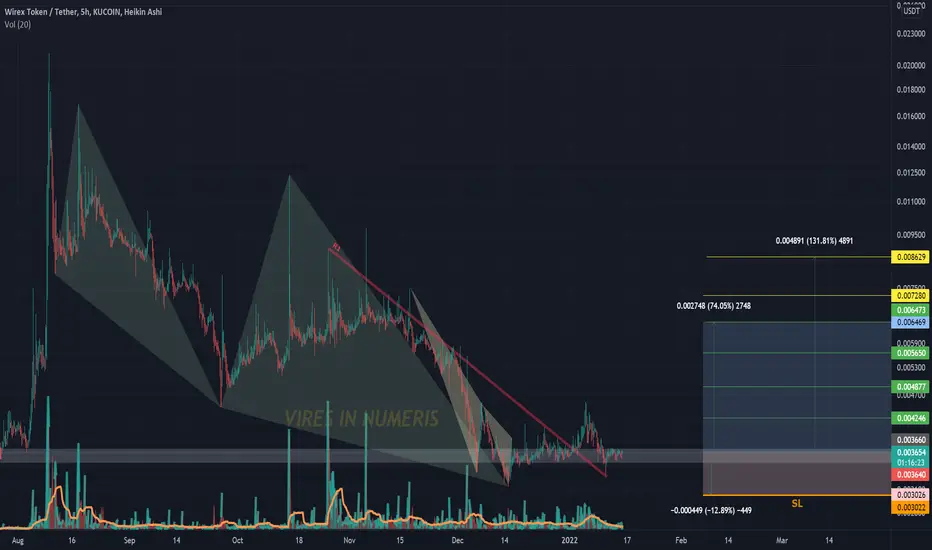Select the blue profit zone rectangle
This screenshot has height=550, width=932.
coord(796,386)
